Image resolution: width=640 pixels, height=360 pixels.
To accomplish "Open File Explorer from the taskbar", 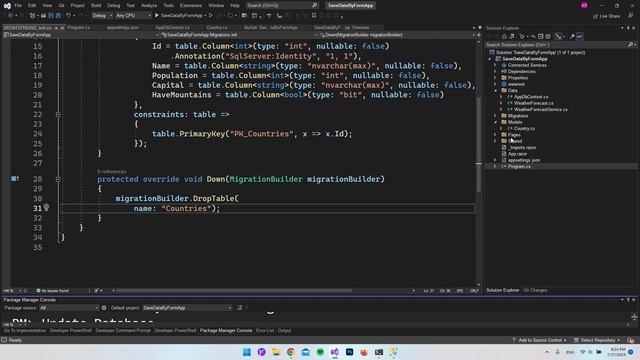I will coord(276,352).
